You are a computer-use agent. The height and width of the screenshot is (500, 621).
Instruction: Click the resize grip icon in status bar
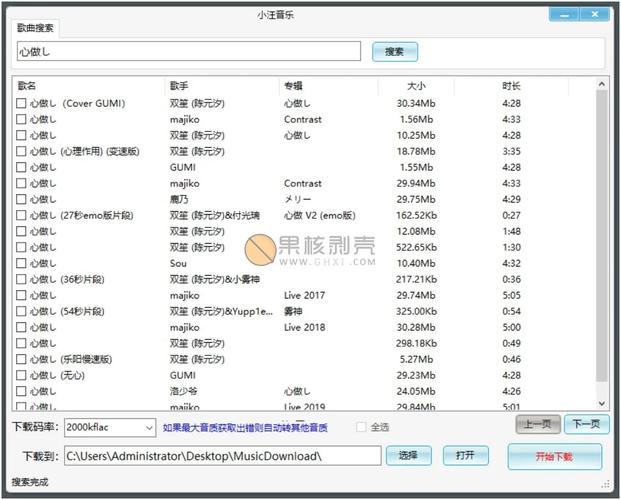[x=606, y=484]
